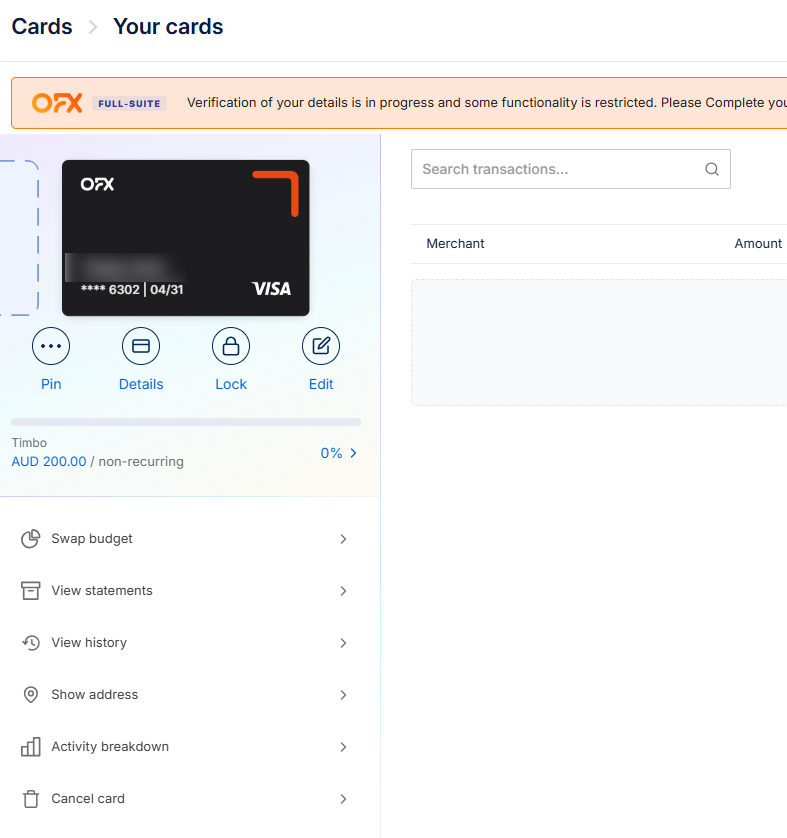Click the Merchant column header

point(455,244)
